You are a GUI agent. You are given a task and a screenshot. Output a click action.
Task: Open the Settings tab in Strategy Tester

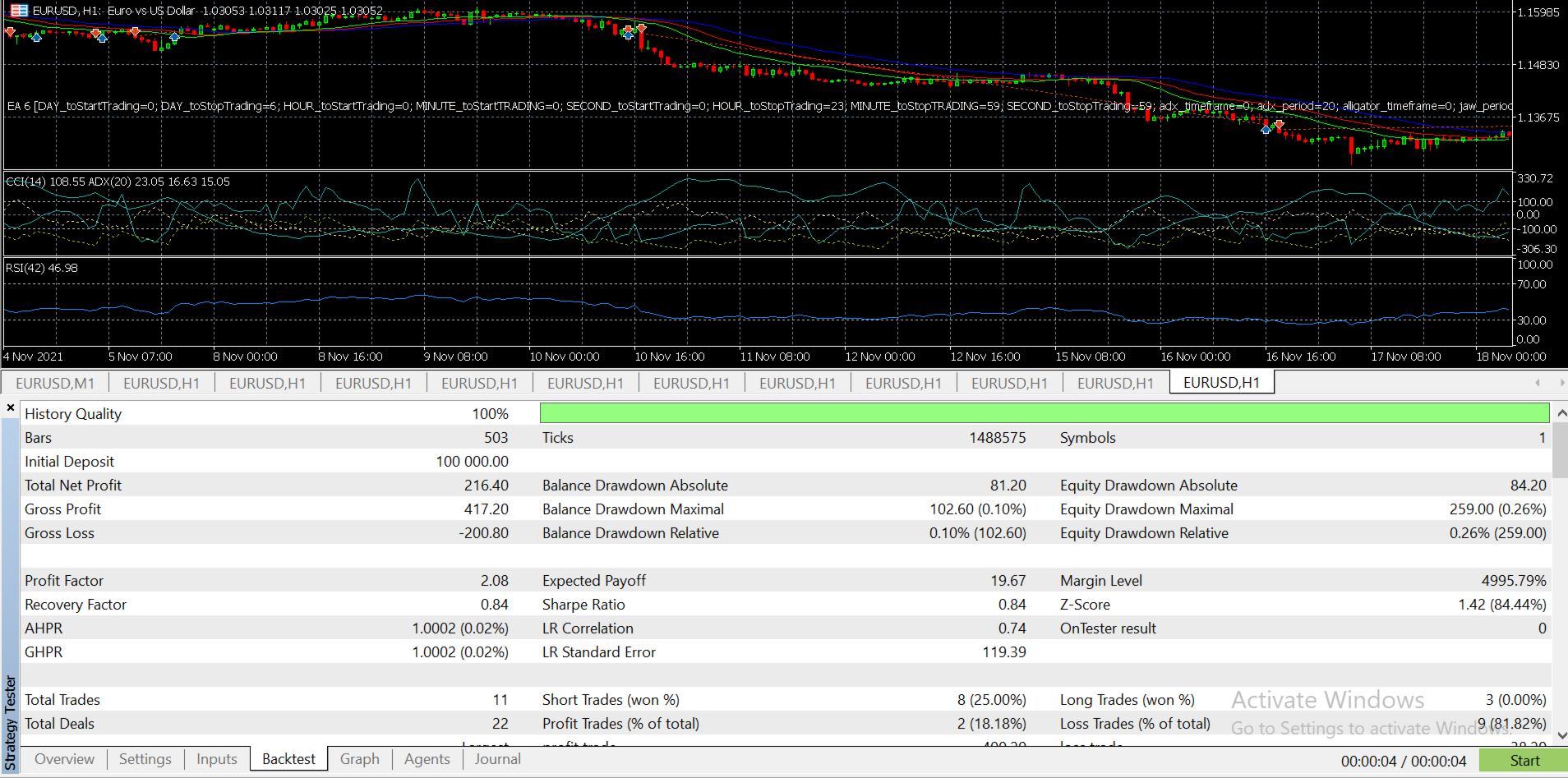[145, 759]
